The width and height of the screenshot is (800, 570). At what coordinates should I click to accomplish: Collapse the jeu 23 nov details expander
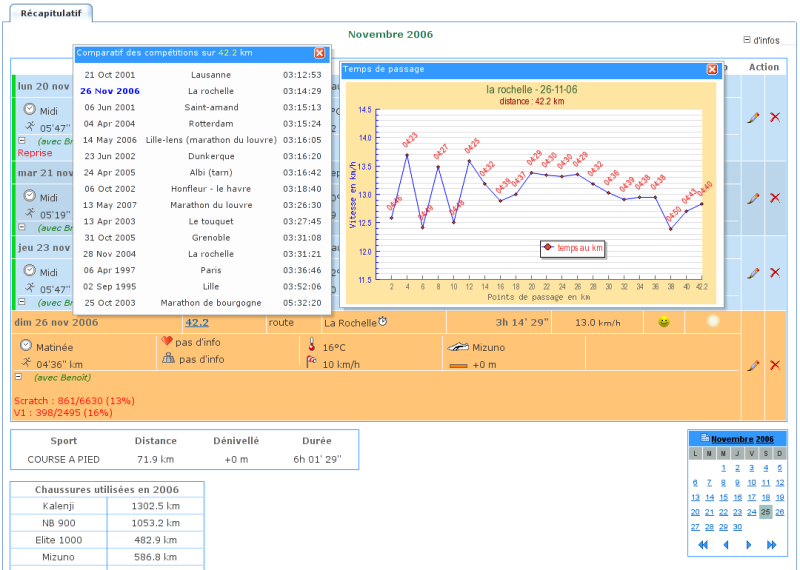pos(22,302)
